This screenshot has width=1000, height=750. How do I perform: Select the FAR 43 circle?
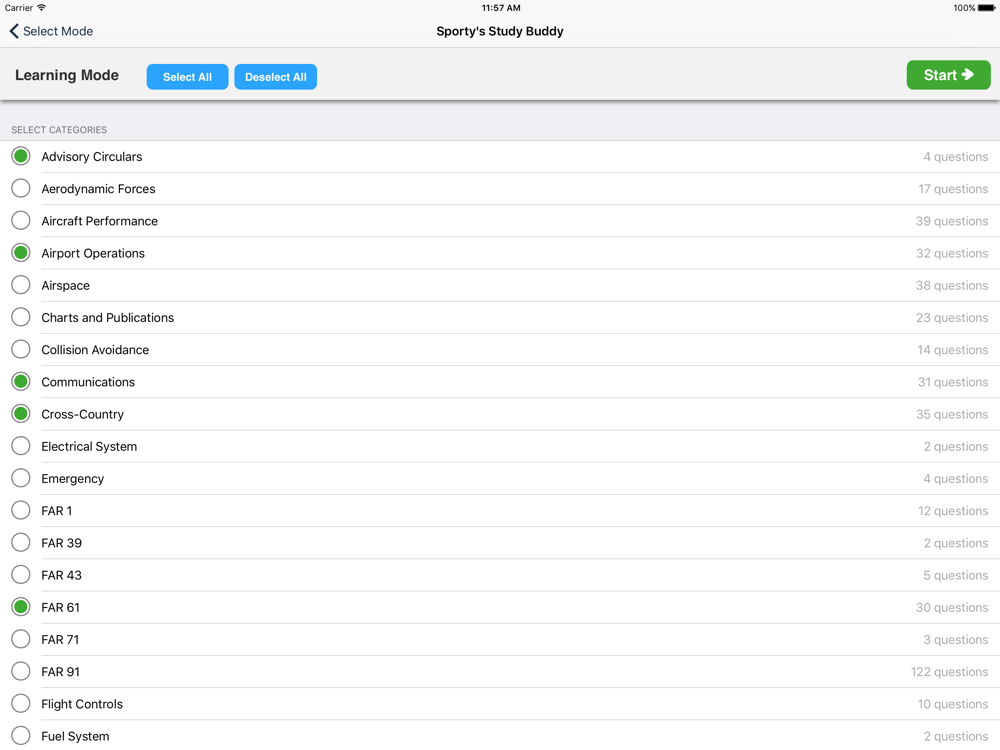pos(21,575)
